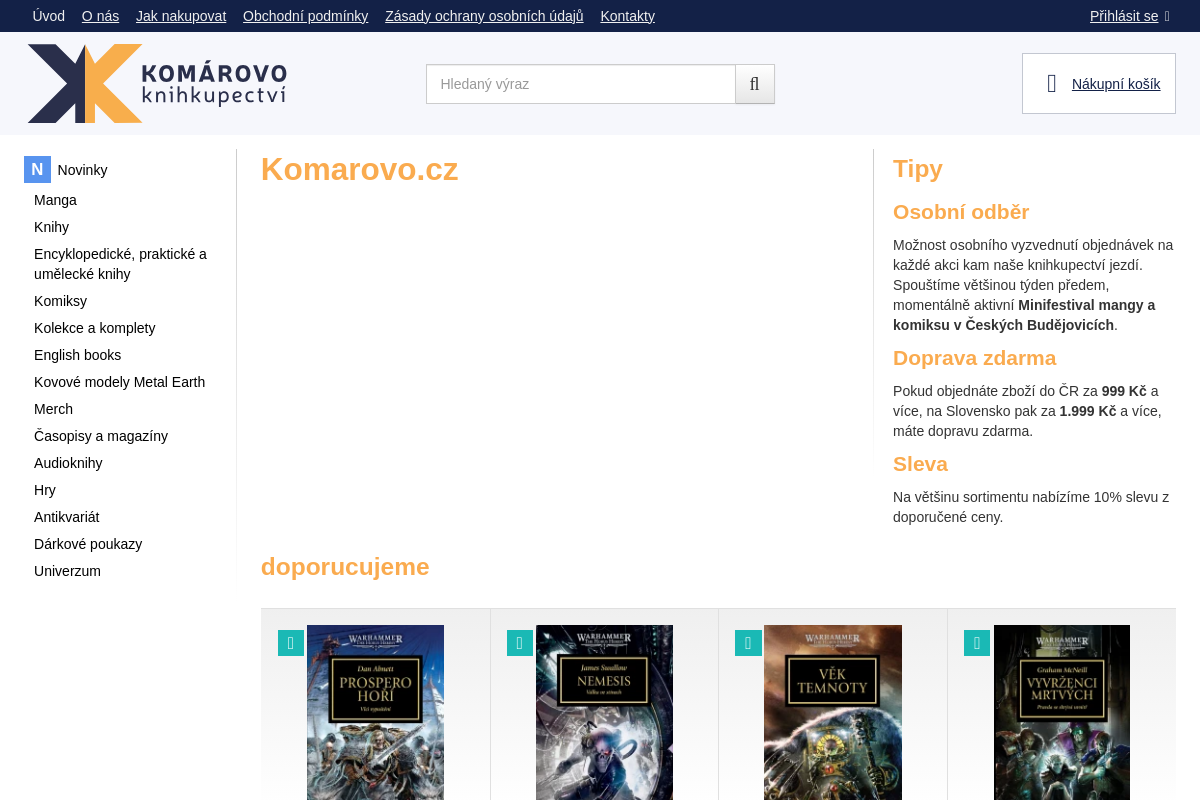1200x800 pixels.
Task: Click the user icon beside Přihlásit se
Action: (1167, 16)
